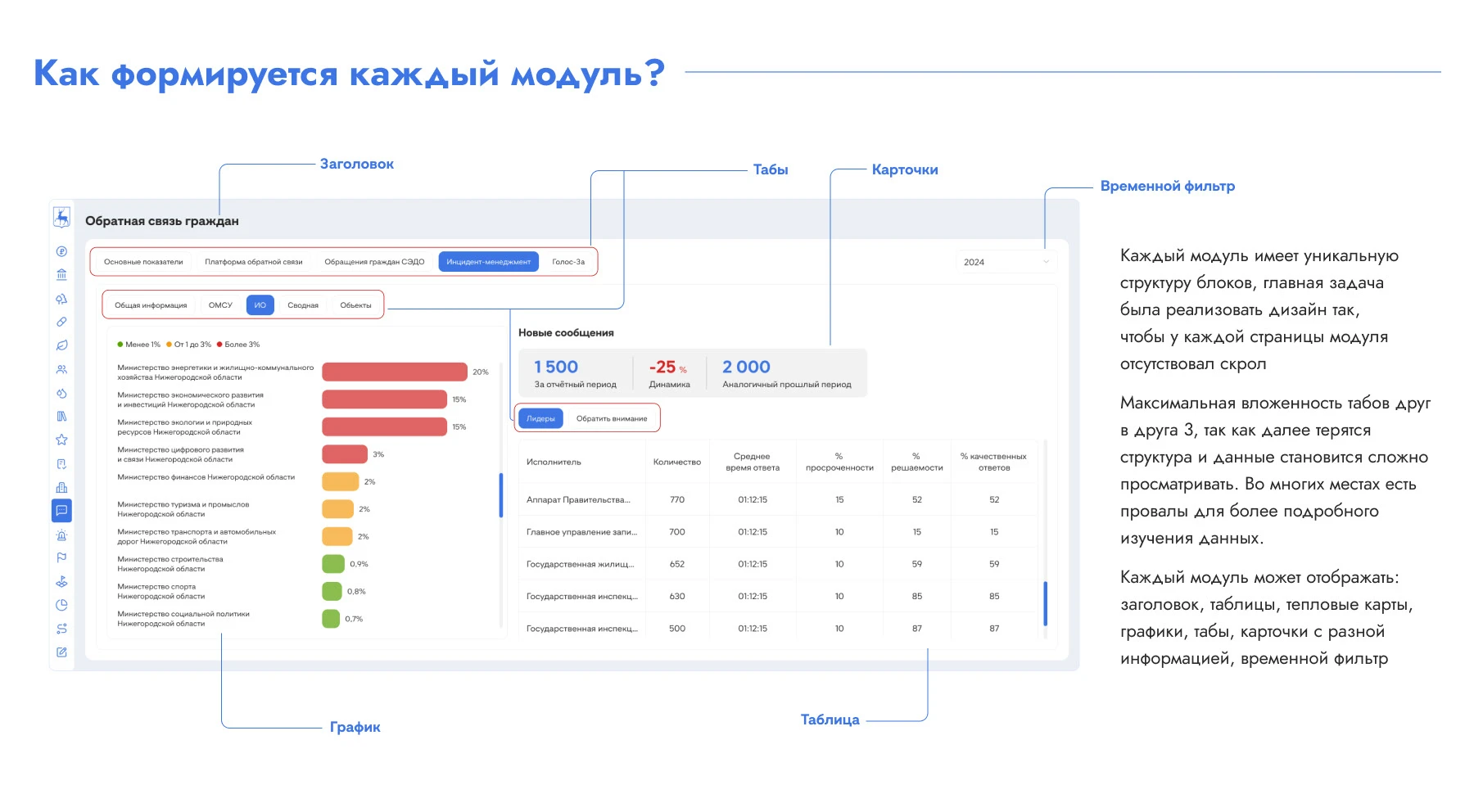Open the 2024 year filter dropdown

[1006, 261]
